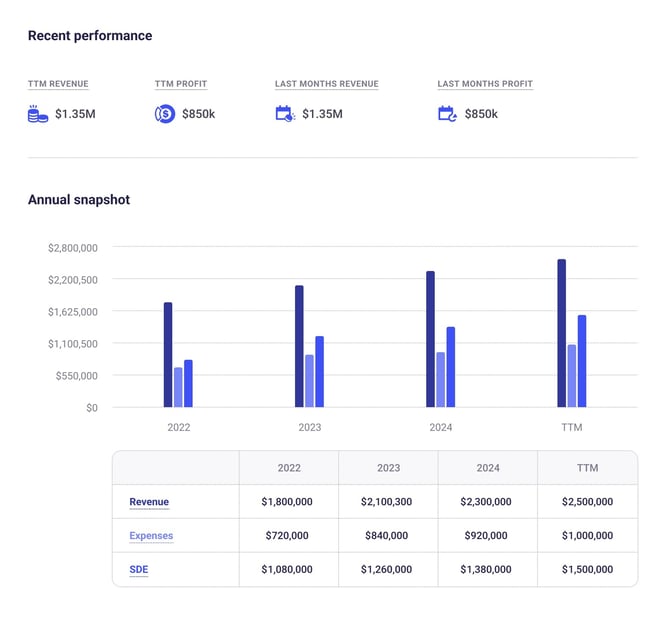Click the 2024 column header in table
Image resolution: width=670 pixels, height=617 pixels.
click(487, 468)
